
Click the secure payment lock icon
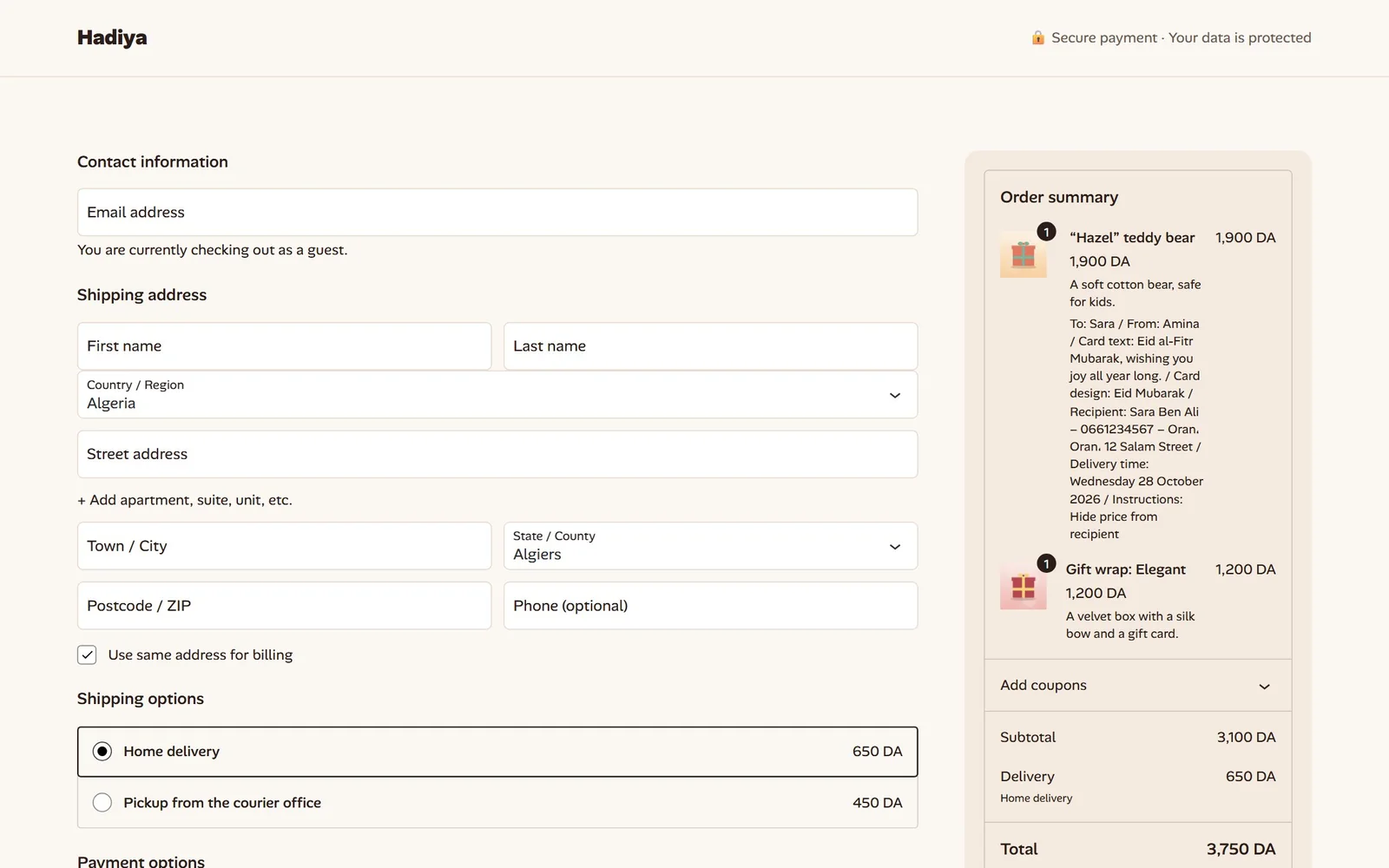tap(1037, 37)
